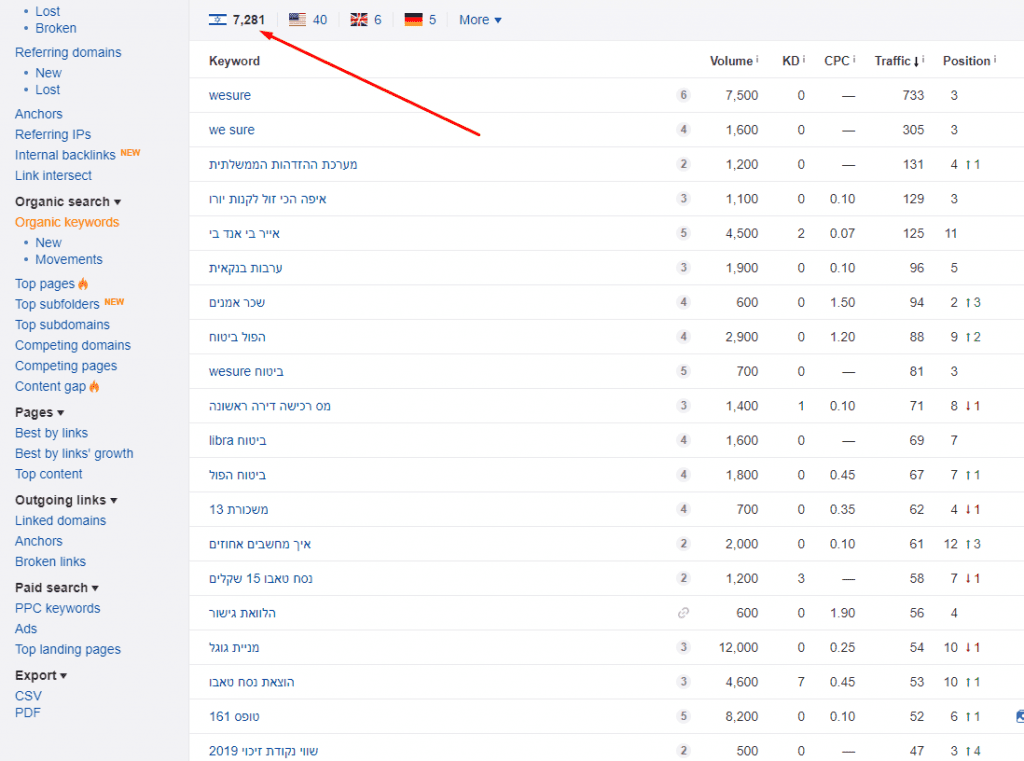Select the United States flag country filter
Screen dimensions: 1024x761
click(x=308, y=20)
